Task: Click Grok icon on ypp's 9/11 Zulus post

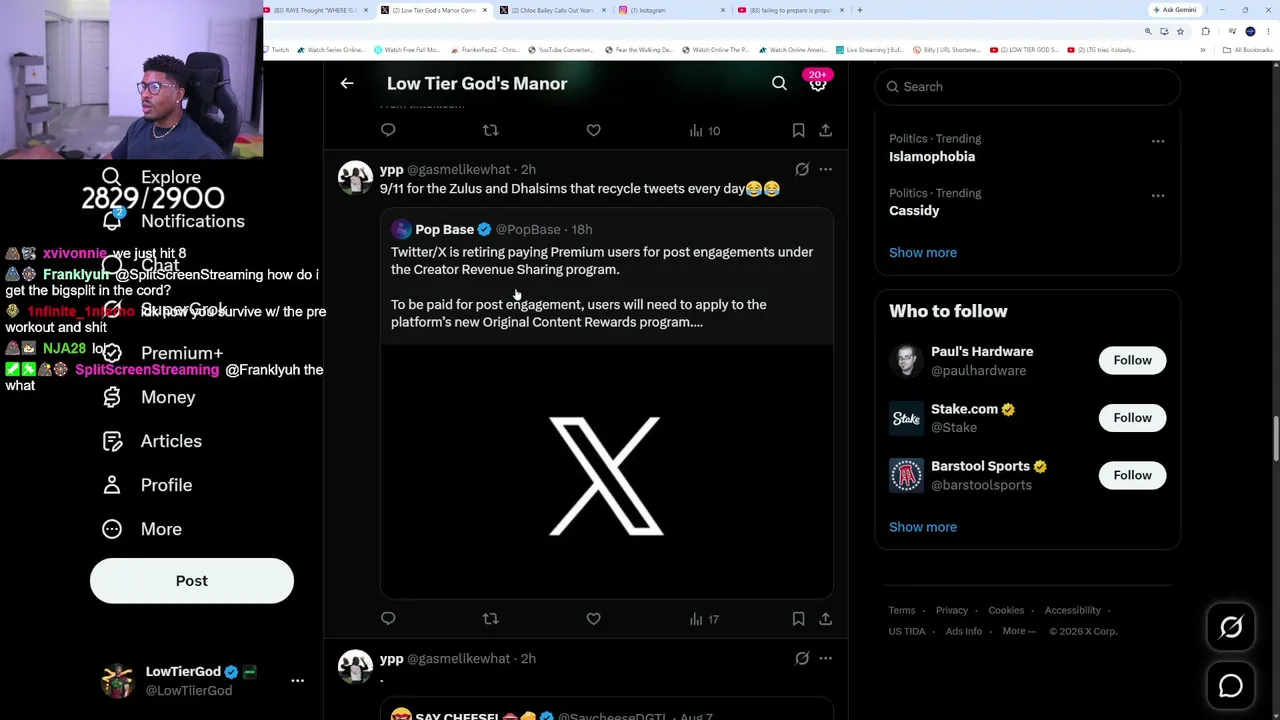Action: 802,170
